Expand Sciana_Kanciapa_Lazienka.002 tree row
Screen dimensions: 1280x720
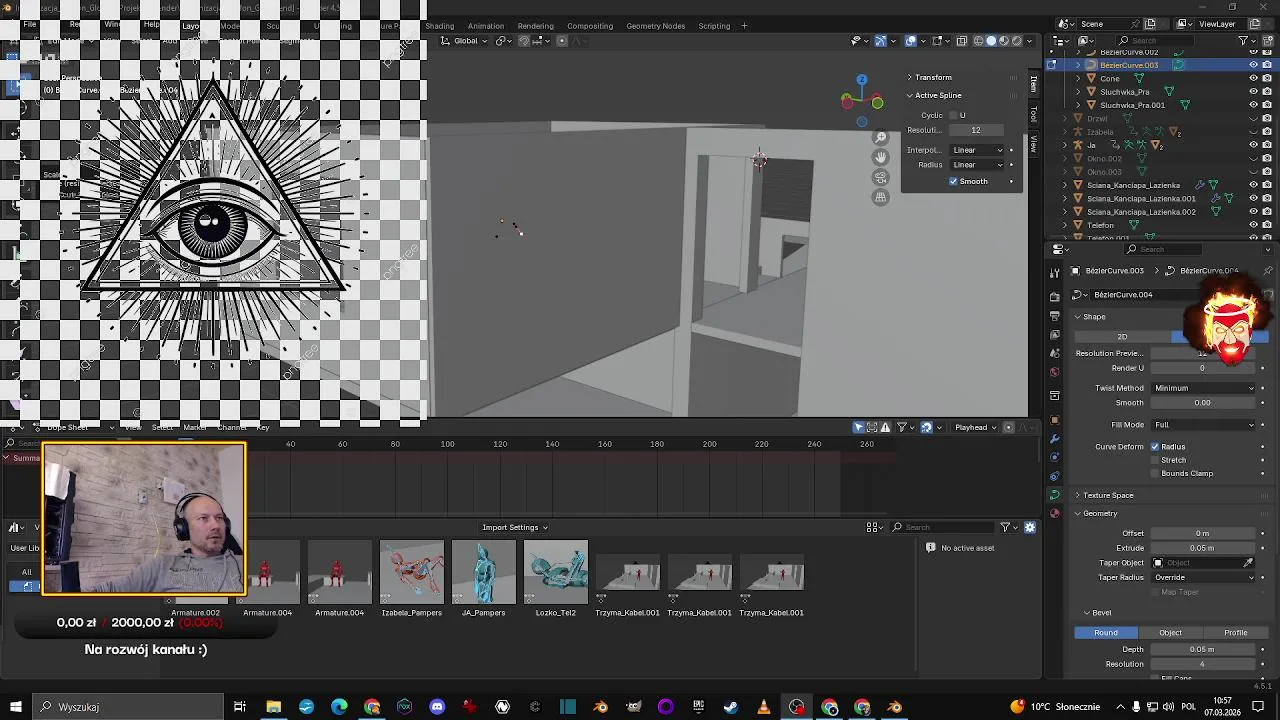coord(1065,212)
